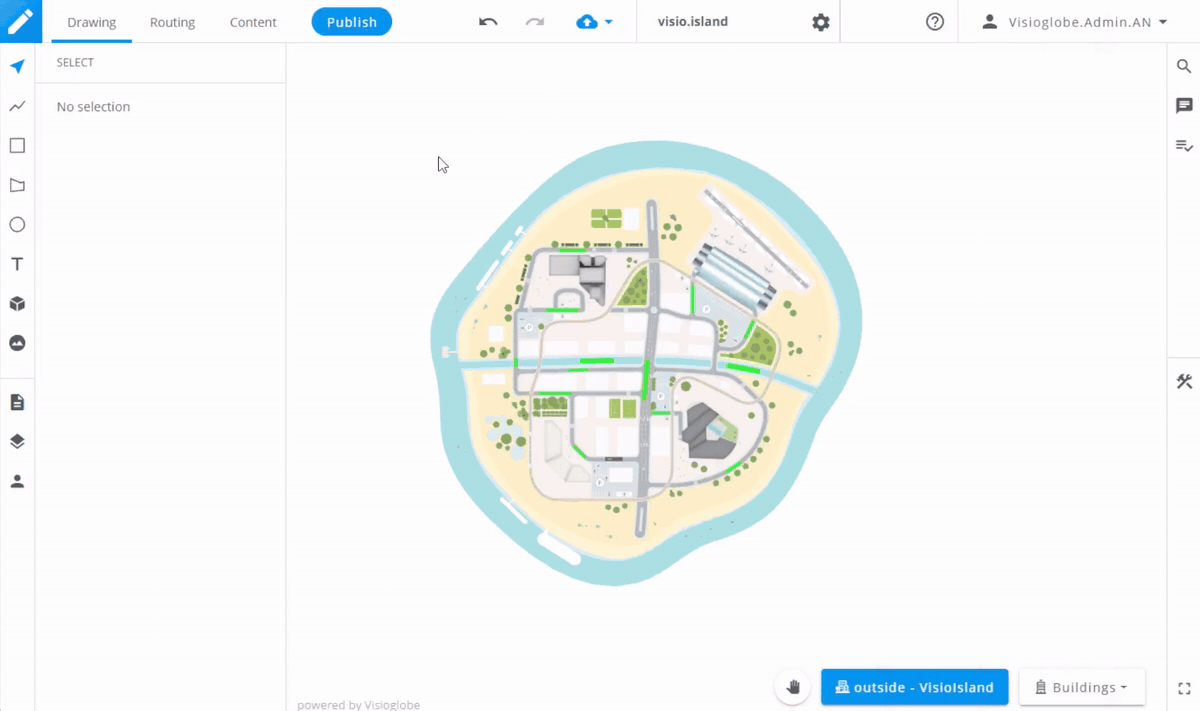Switch to the Routing tab
The height and width of the screenshot is (711, 1200).
[172, 22]
